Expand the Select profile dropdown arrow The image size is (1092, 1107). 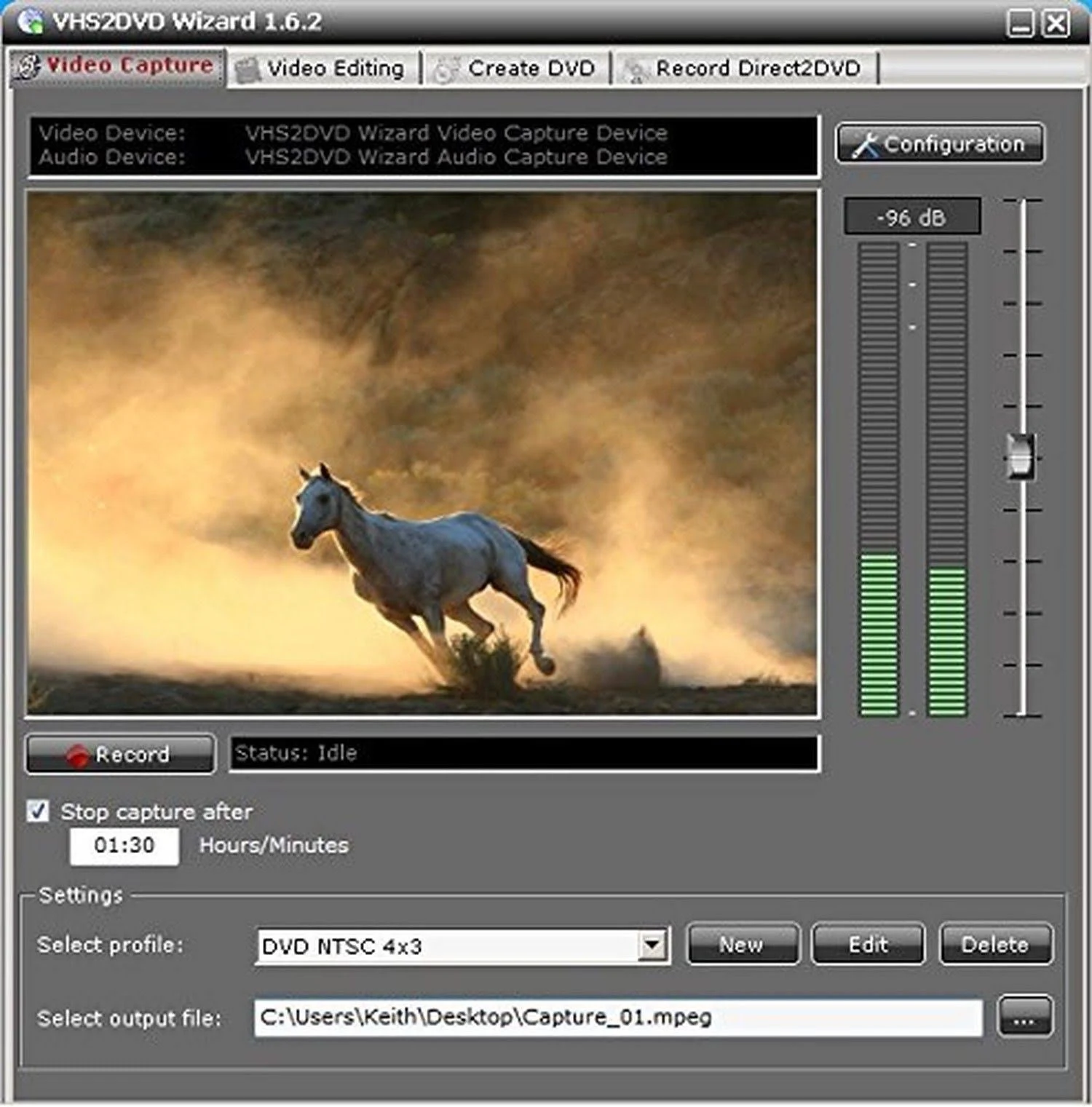coord(652,945)
